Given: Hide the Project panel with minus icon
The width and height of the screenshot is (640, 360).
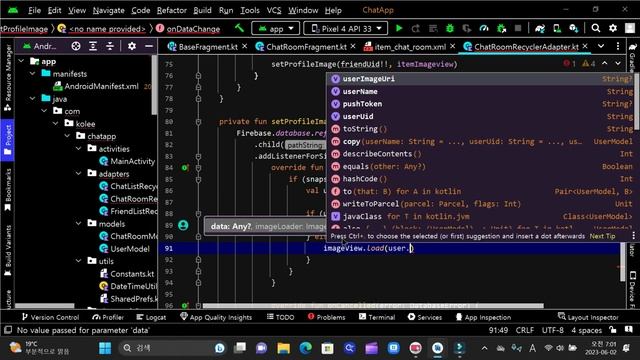Looking at the screenshot, I should [x=149, y=46].
